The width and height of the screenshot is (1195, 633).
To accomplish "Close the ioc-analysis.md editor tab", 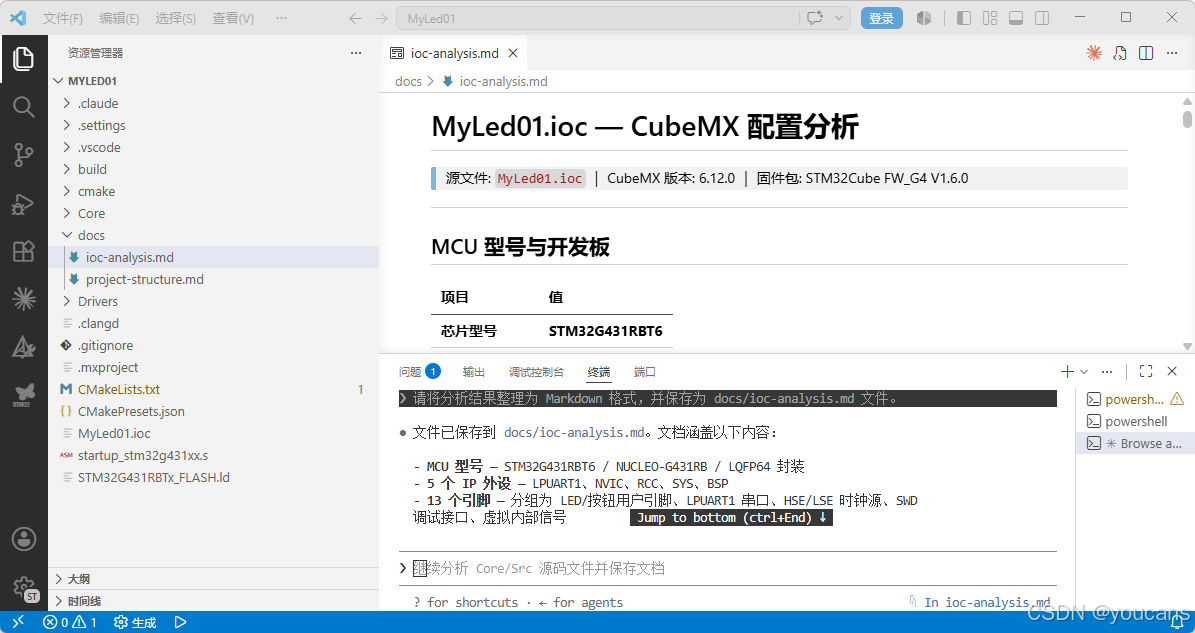I will point(513,53).
